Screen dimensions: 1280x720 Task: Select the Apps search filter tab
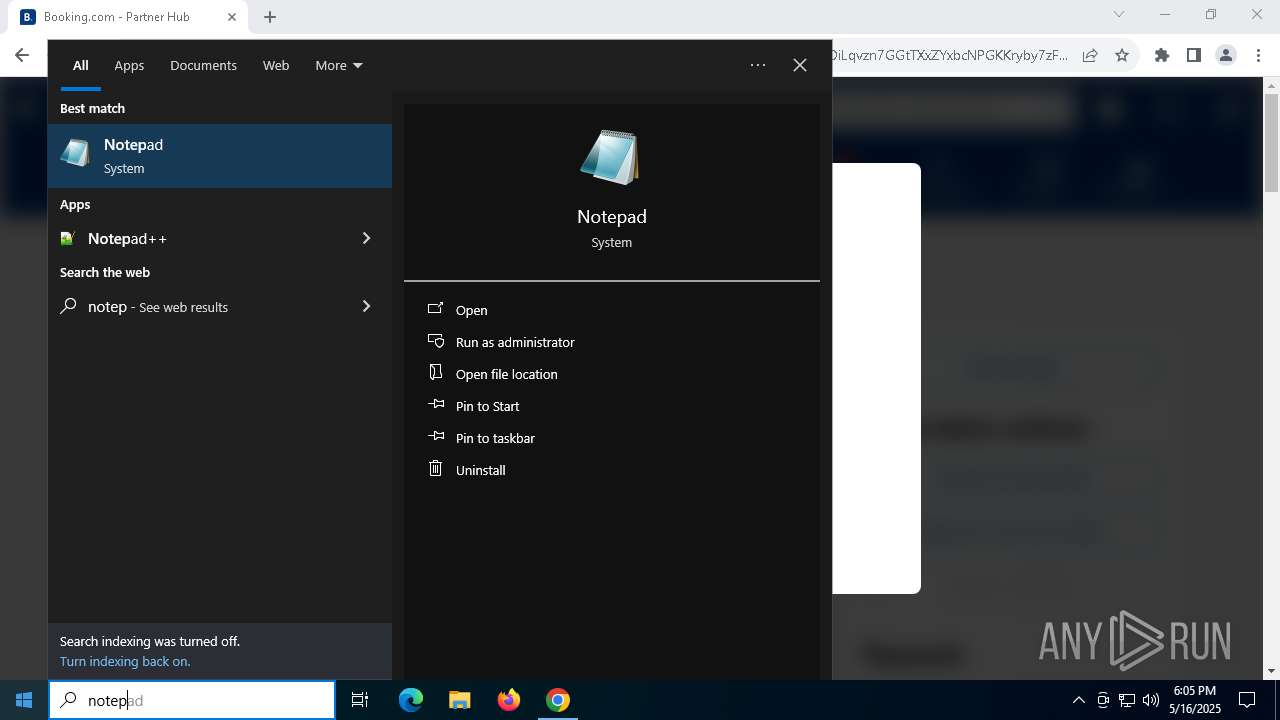pos(129,65)
